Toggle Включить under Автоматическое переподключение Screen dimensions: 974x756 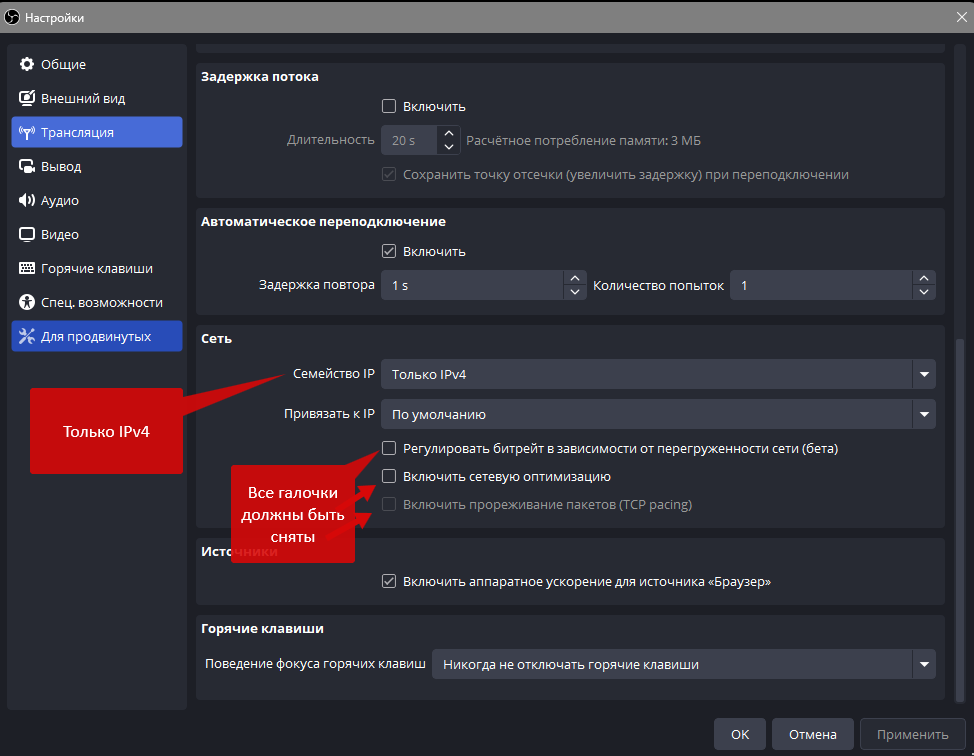click(x=389, y=251)
